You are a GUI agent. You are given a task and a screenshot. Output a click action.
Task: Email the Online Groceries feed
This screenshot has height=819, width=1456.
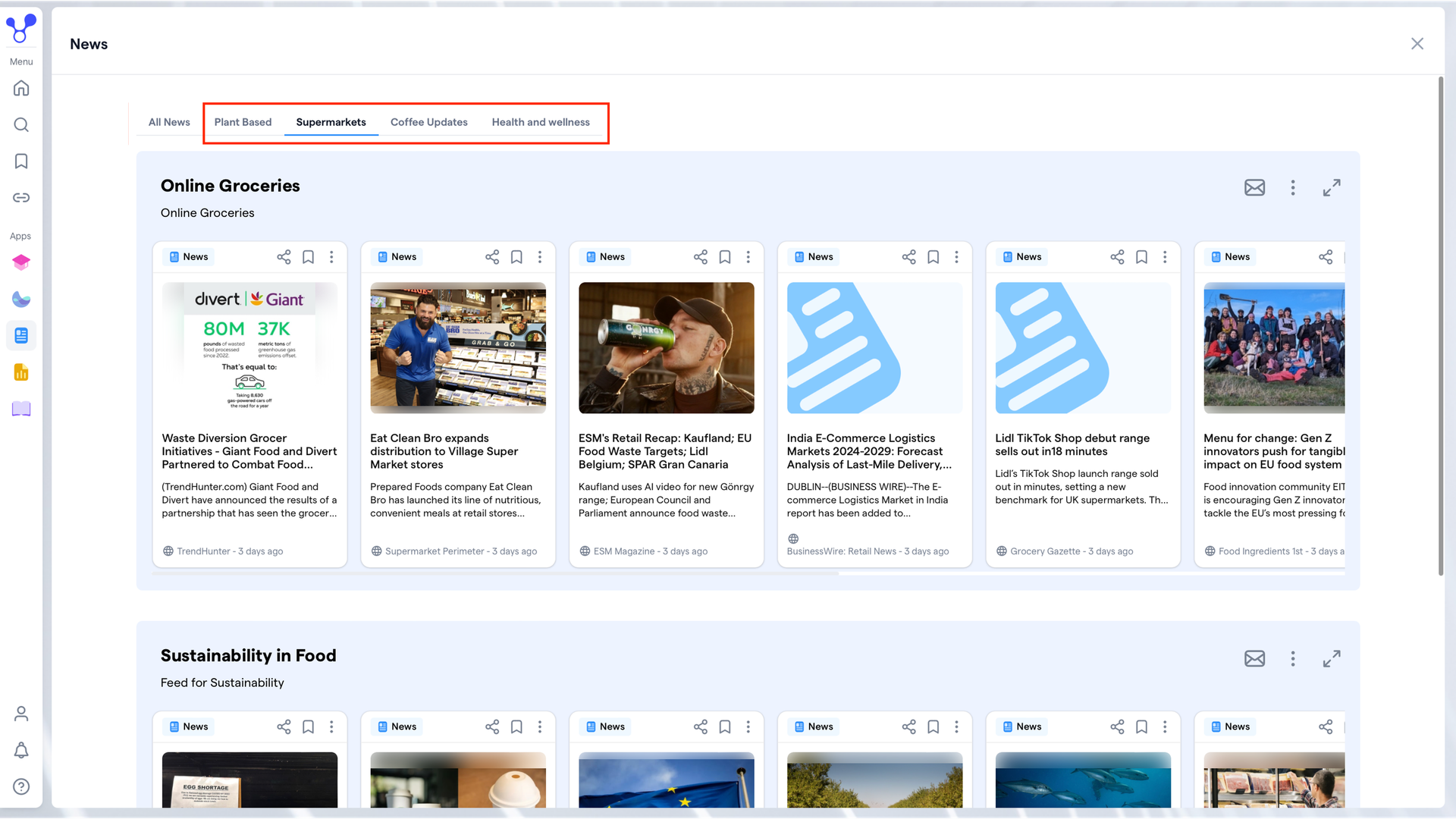tap(1254, 187)
